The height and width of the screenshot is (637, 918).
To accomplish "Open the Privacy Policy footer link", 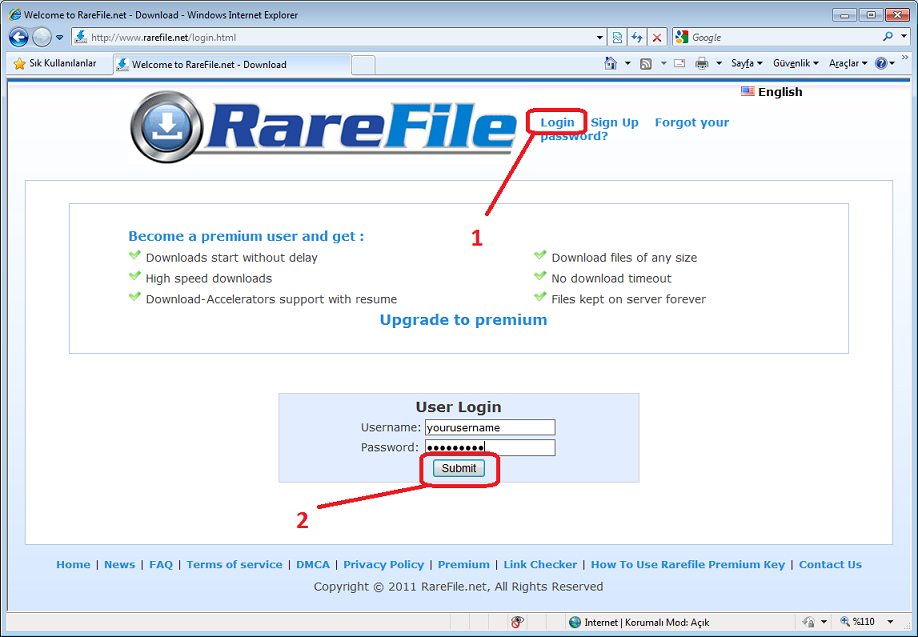I will (383, 564).
